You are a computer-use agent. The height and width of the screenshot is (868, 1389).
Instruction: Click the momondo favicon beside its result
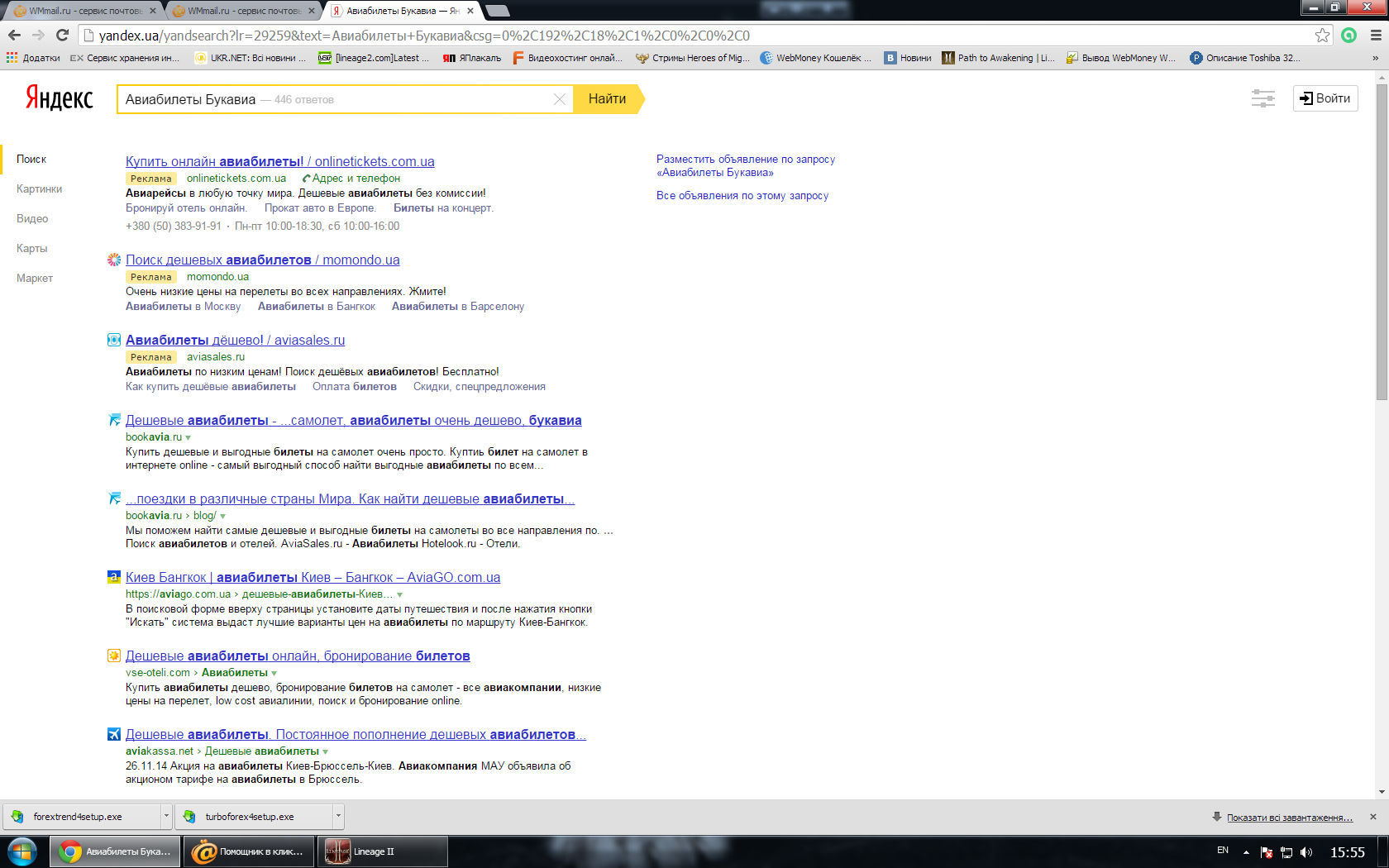coord(114,260)
